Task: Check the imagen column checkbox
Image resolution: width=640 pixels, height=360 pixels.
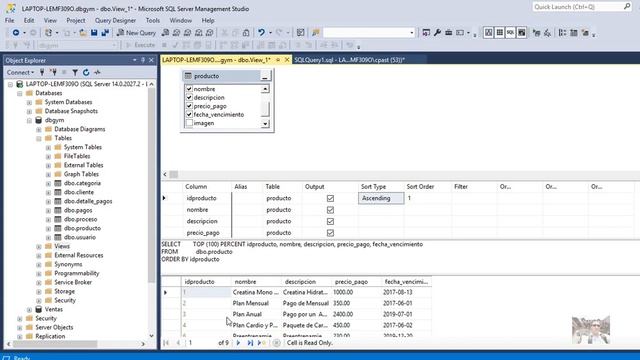Action: 189,123
